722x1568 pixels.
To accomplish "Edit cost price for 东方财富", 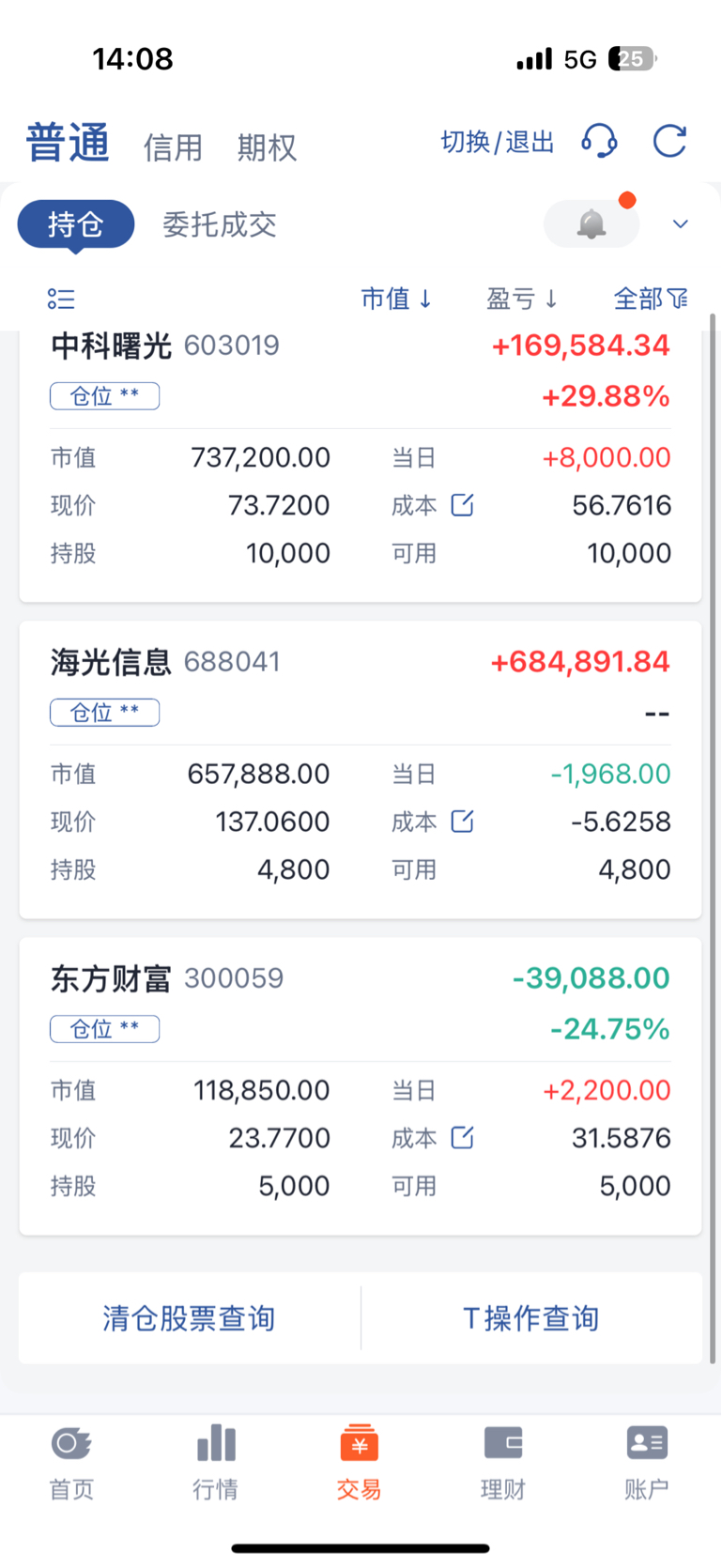I will 462,1138.
